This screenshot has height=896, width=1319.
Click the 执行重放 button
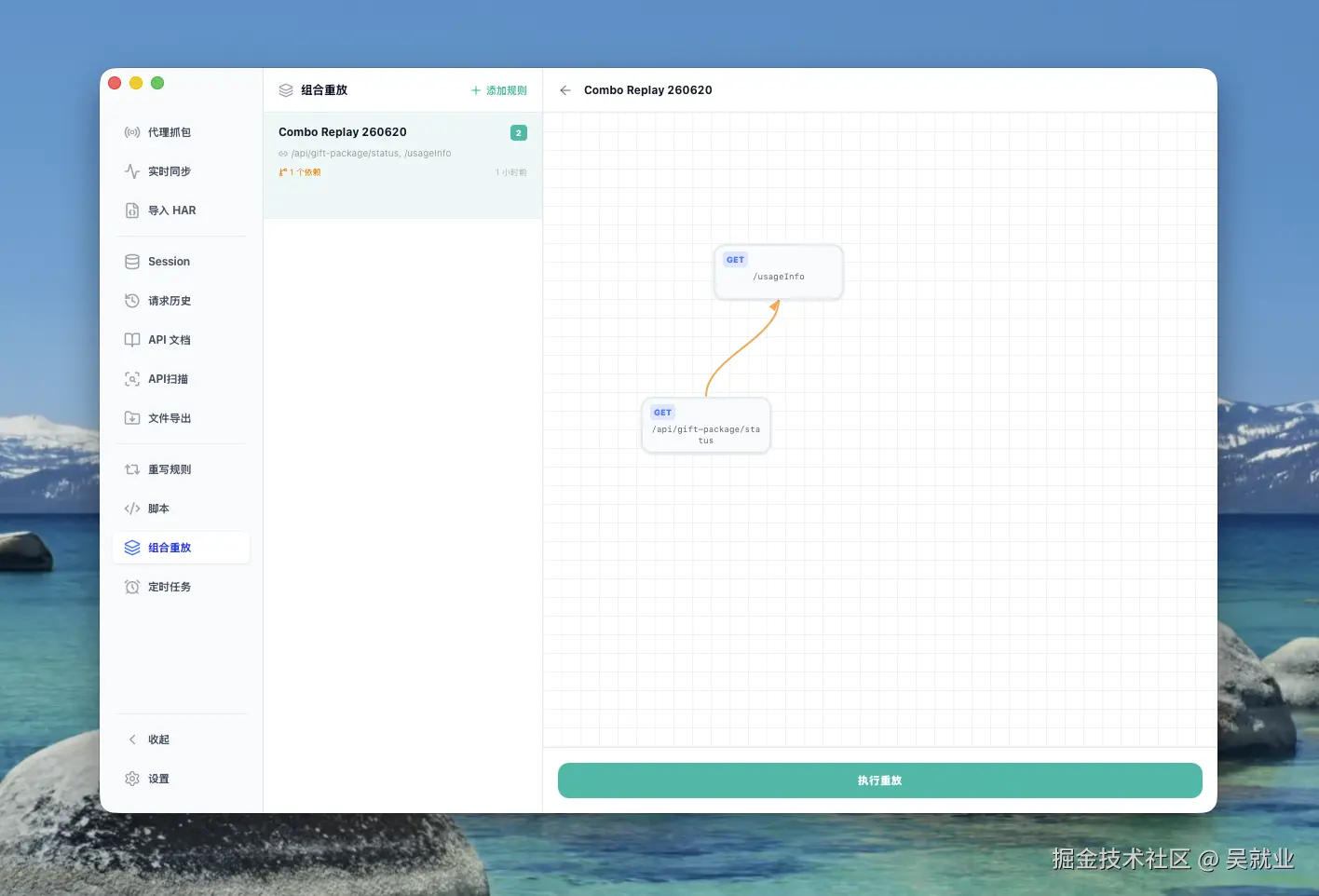click(x=880, y=781)
